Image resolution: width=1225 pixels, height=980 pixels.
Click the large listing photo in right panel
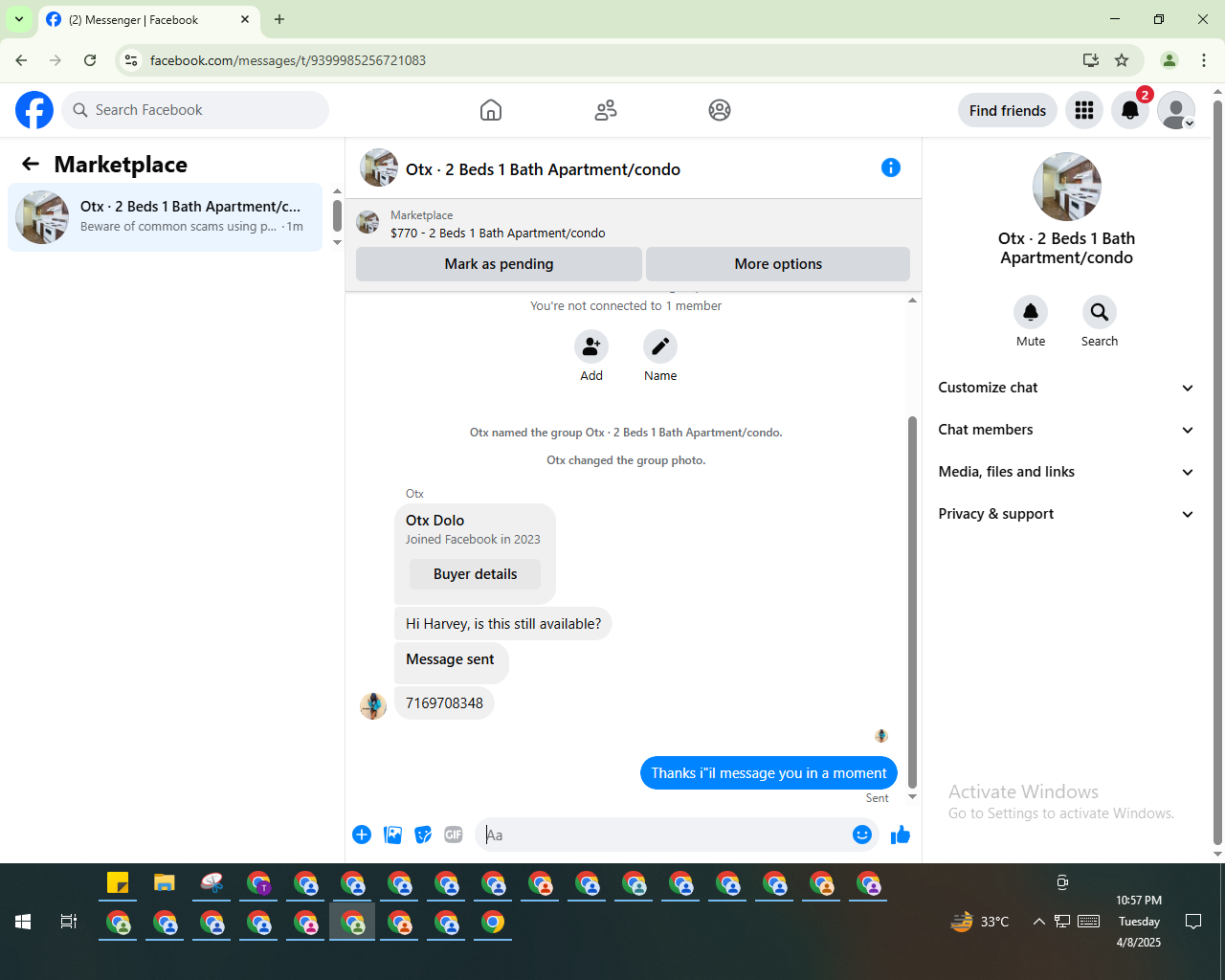[1066, 187]
